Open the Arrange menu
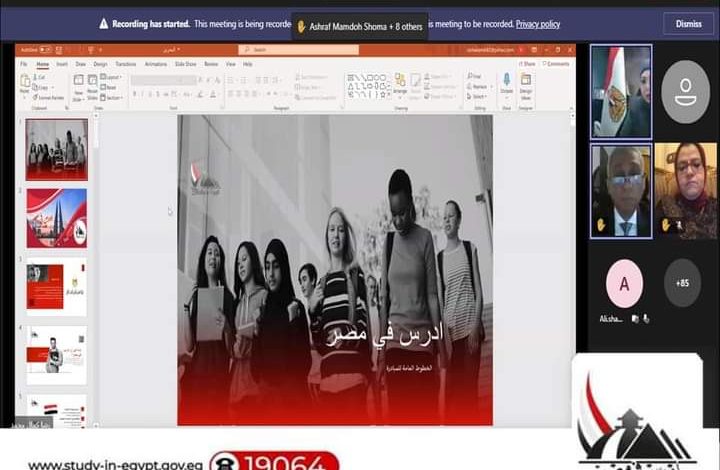Image resolution: width=720 pixels, height=470 pixels. (400, 85)
